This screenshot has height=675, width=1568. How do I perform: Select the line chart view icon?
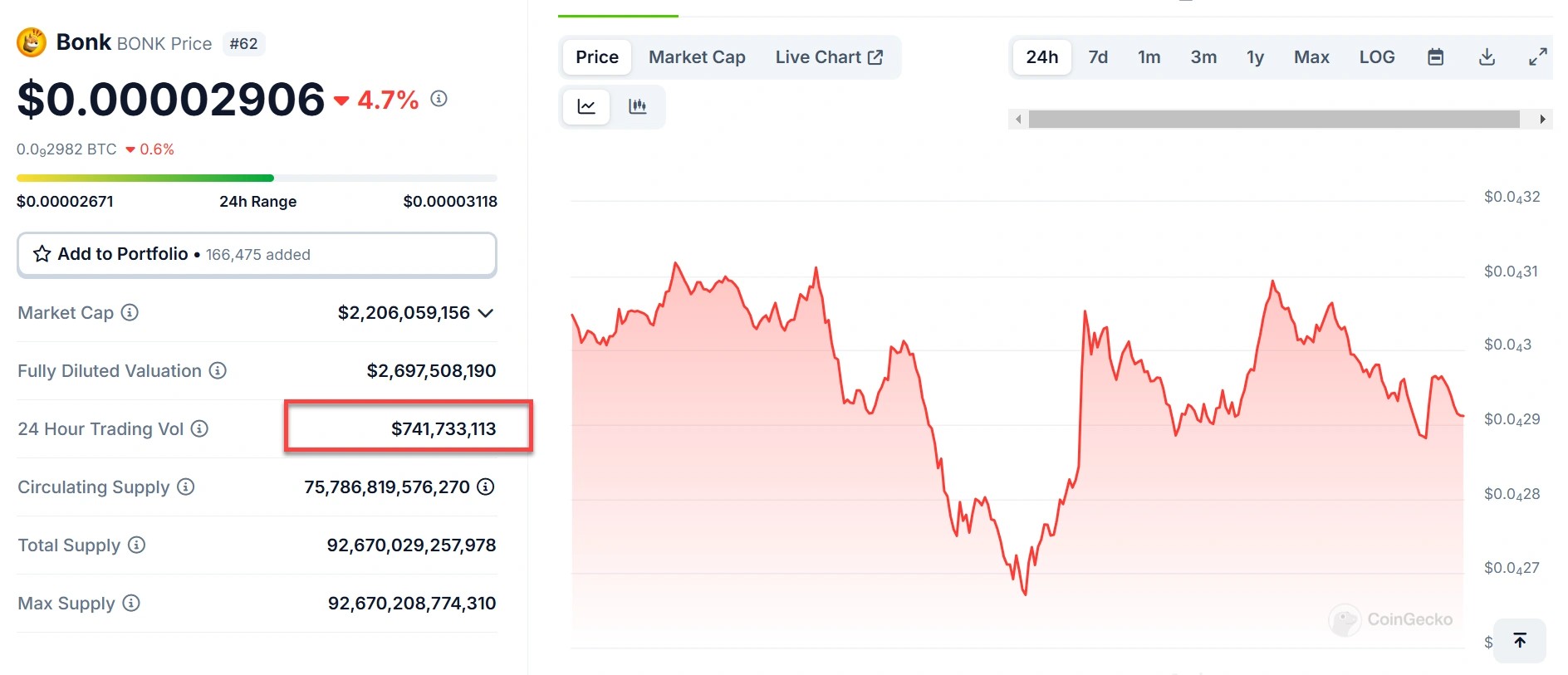click(586, 106)
